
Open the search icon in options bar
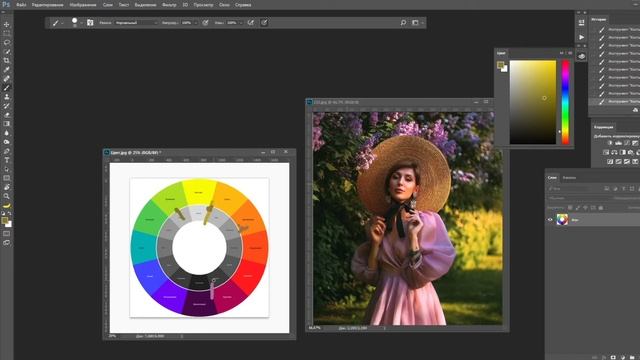tap(403, 22)
